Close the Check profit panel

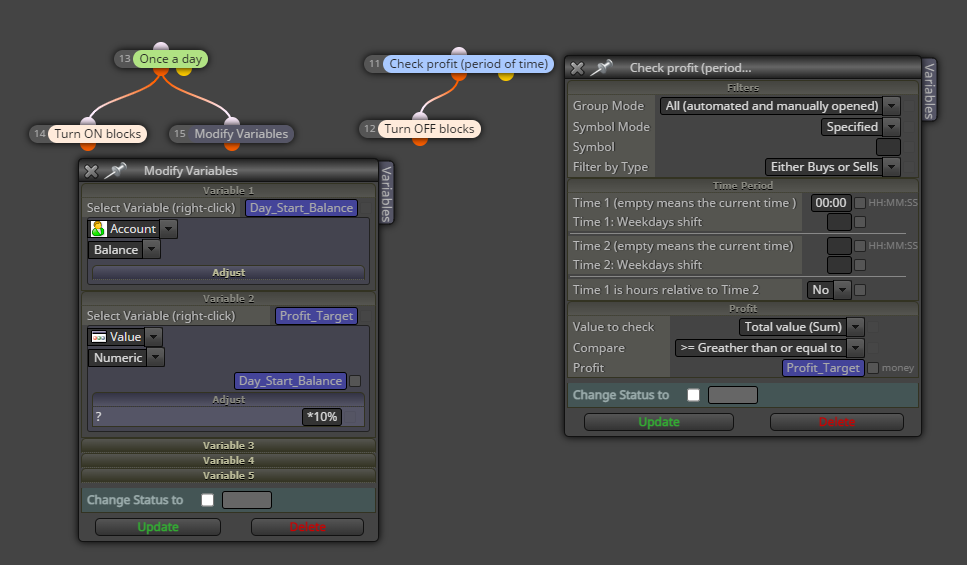[577, 68]
